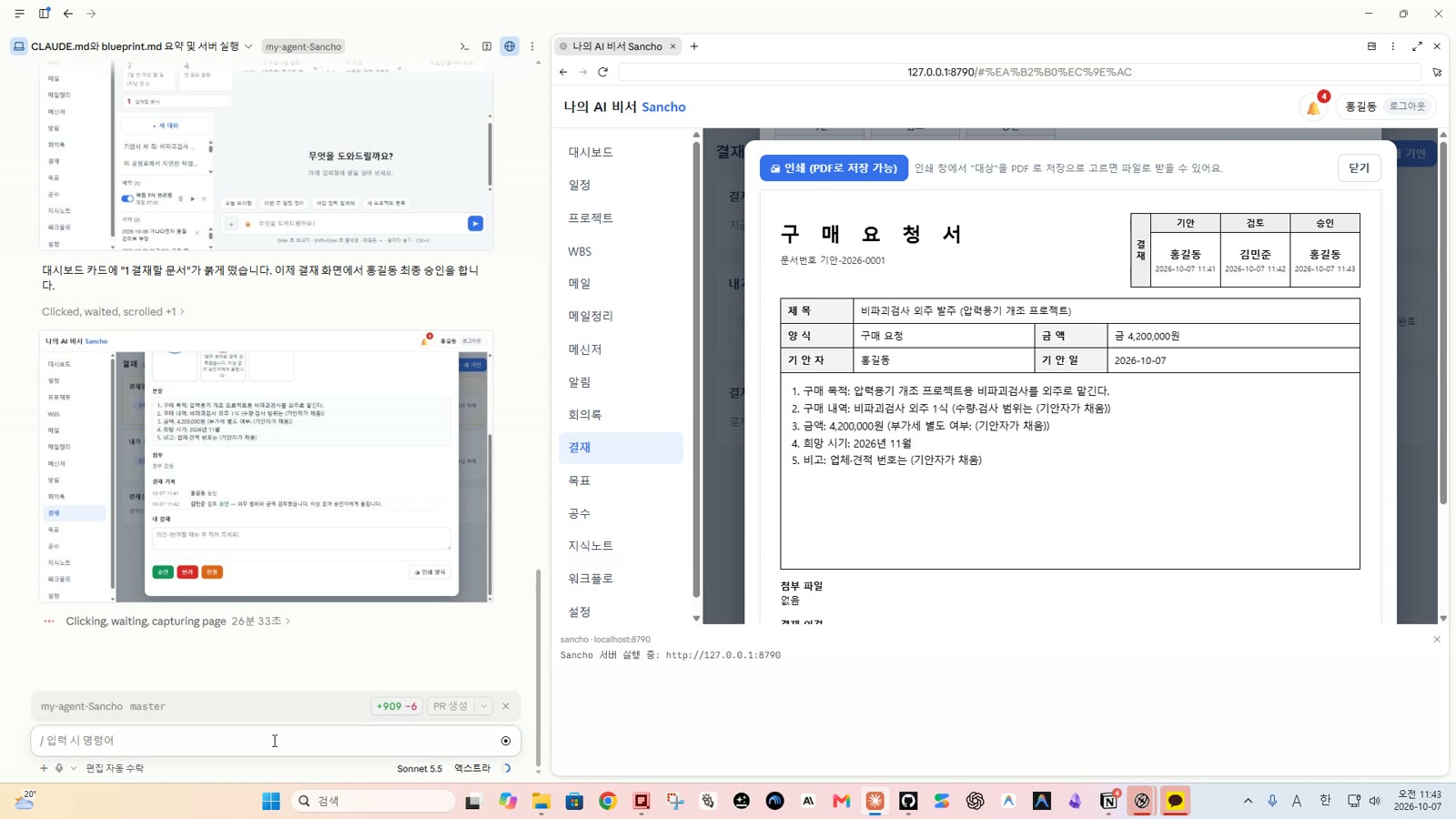Open 프로젝트 in the Sancho sidebar
The image size is (1456, 819).
(621, 217)
